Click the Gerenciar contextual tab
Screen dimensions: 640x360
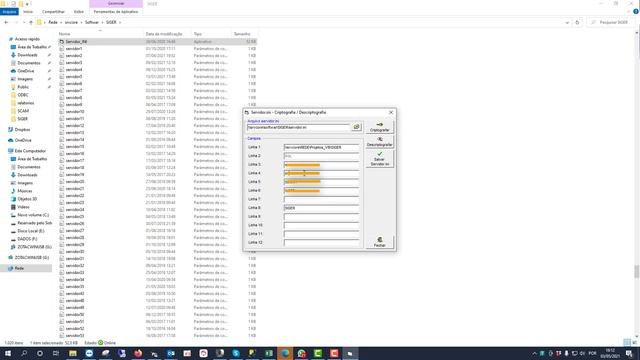pyautogui.click(x=116, y=4)
